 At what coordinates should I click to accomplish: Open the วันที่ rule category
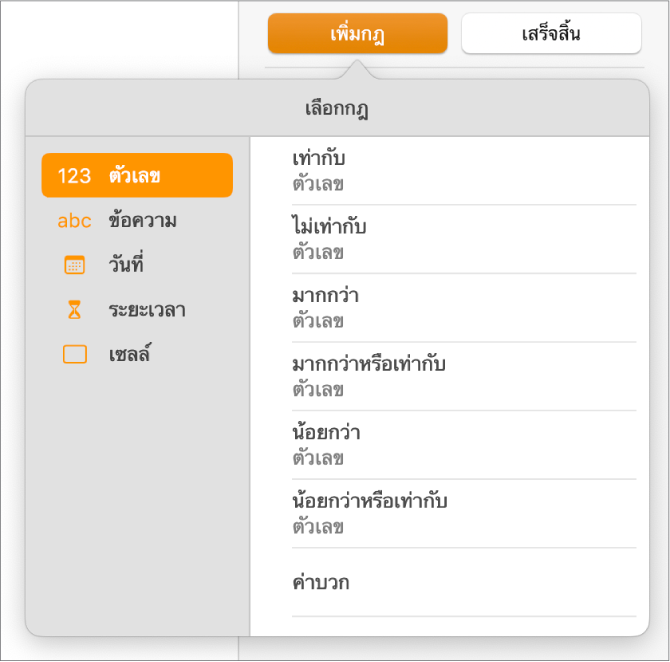coord(126,266)
